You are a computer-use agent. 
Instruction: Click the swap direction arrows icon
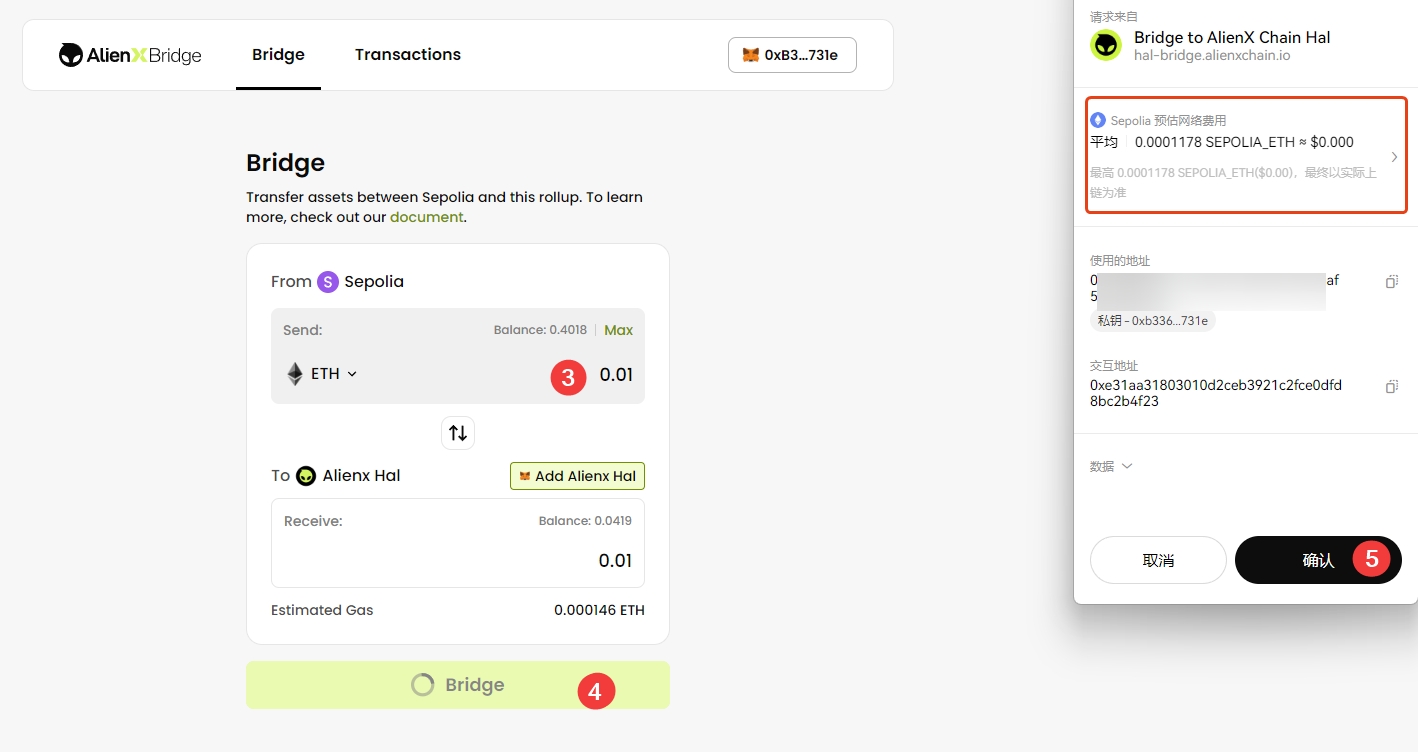458,433
